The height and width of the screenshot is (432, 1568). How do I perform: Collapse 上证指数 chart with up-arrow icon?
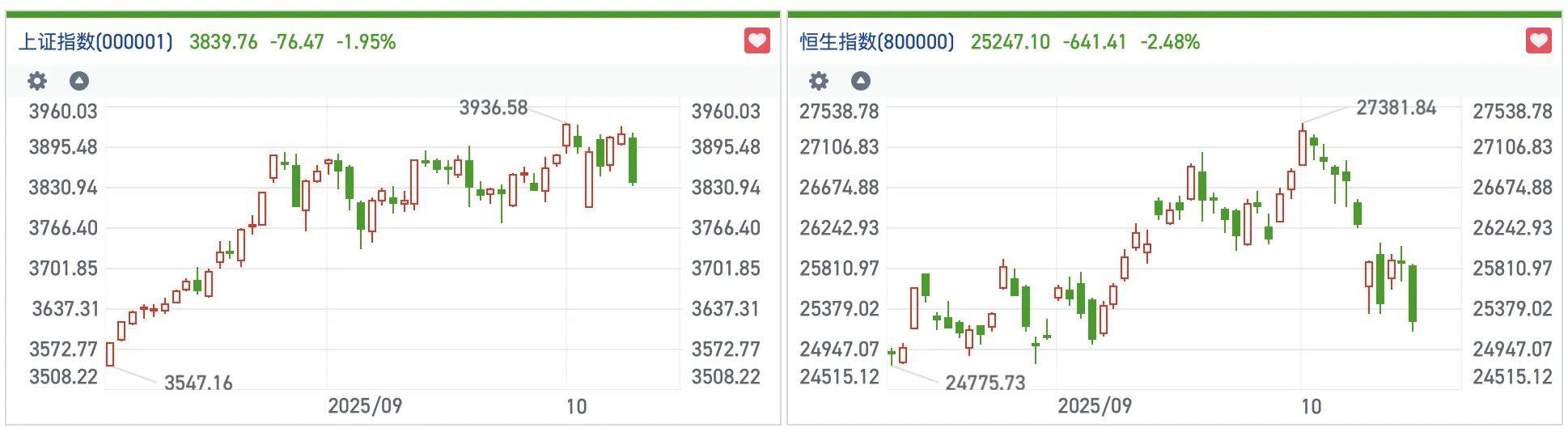[78, 81]
